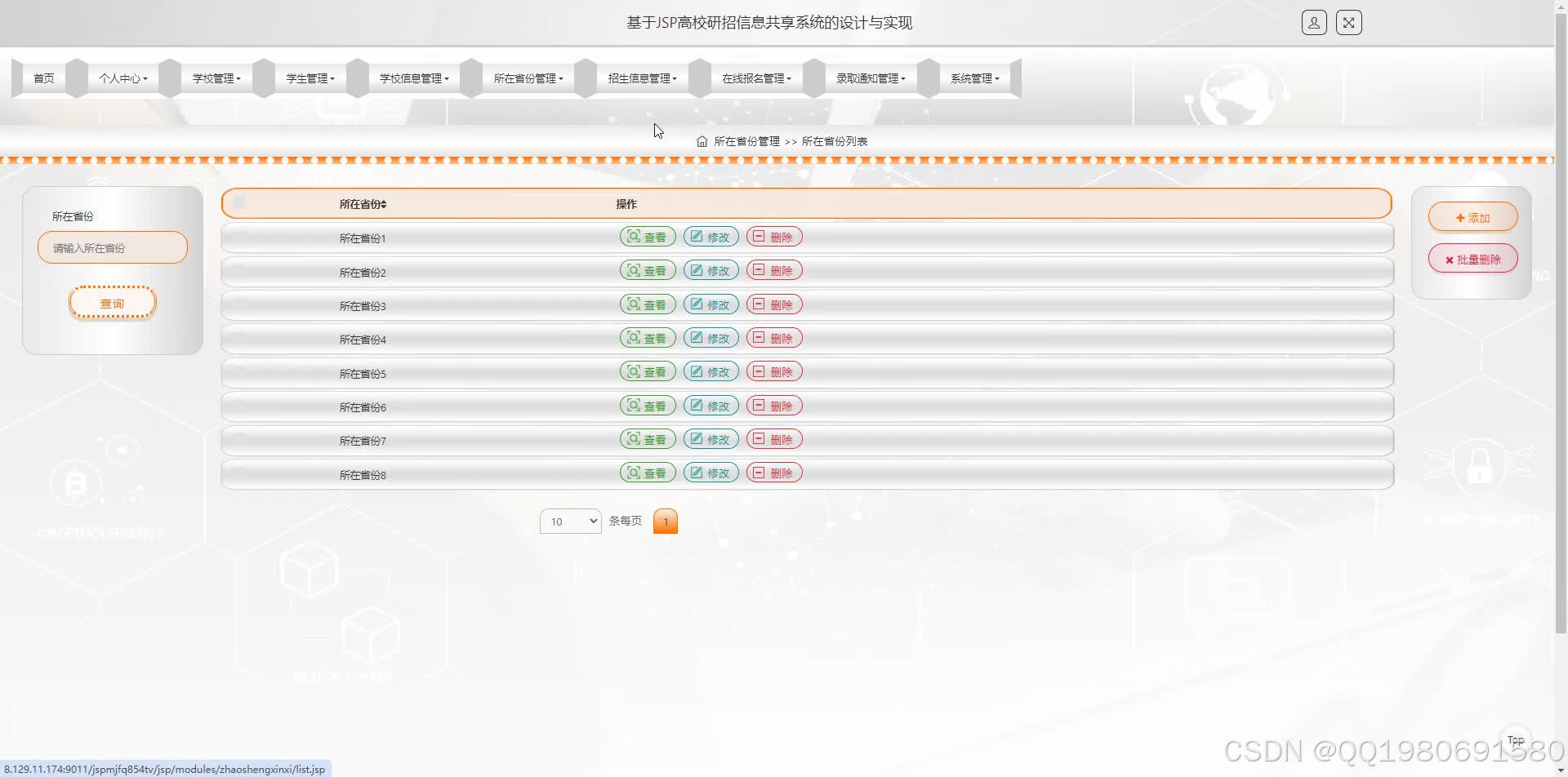Image resolution: width=1568 pixels, height=777 pixels.
Task: Open the user profile icon at top
Action: [1314, 23]
